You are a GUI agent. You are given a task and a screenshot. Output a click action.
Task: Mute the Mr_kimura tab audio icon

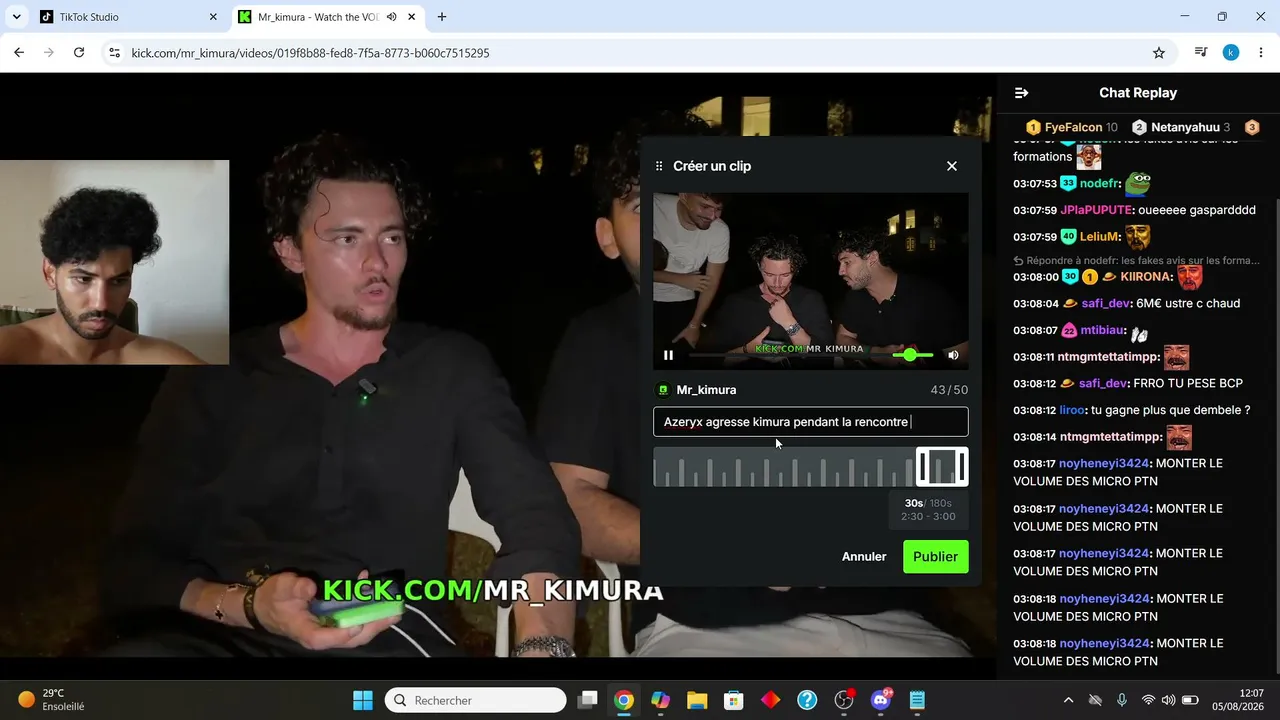[391, 17]
